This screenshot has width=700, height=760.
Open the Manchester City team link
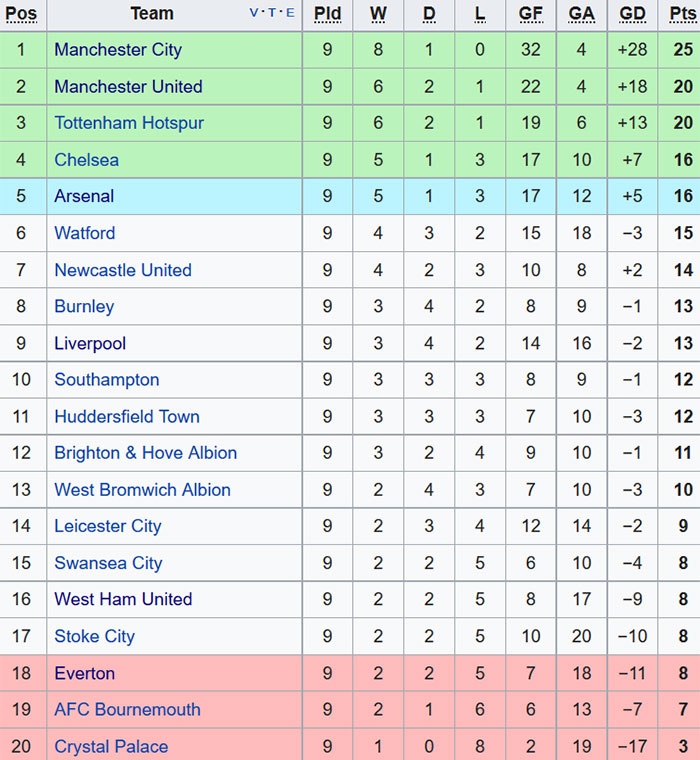pos(118,50)
